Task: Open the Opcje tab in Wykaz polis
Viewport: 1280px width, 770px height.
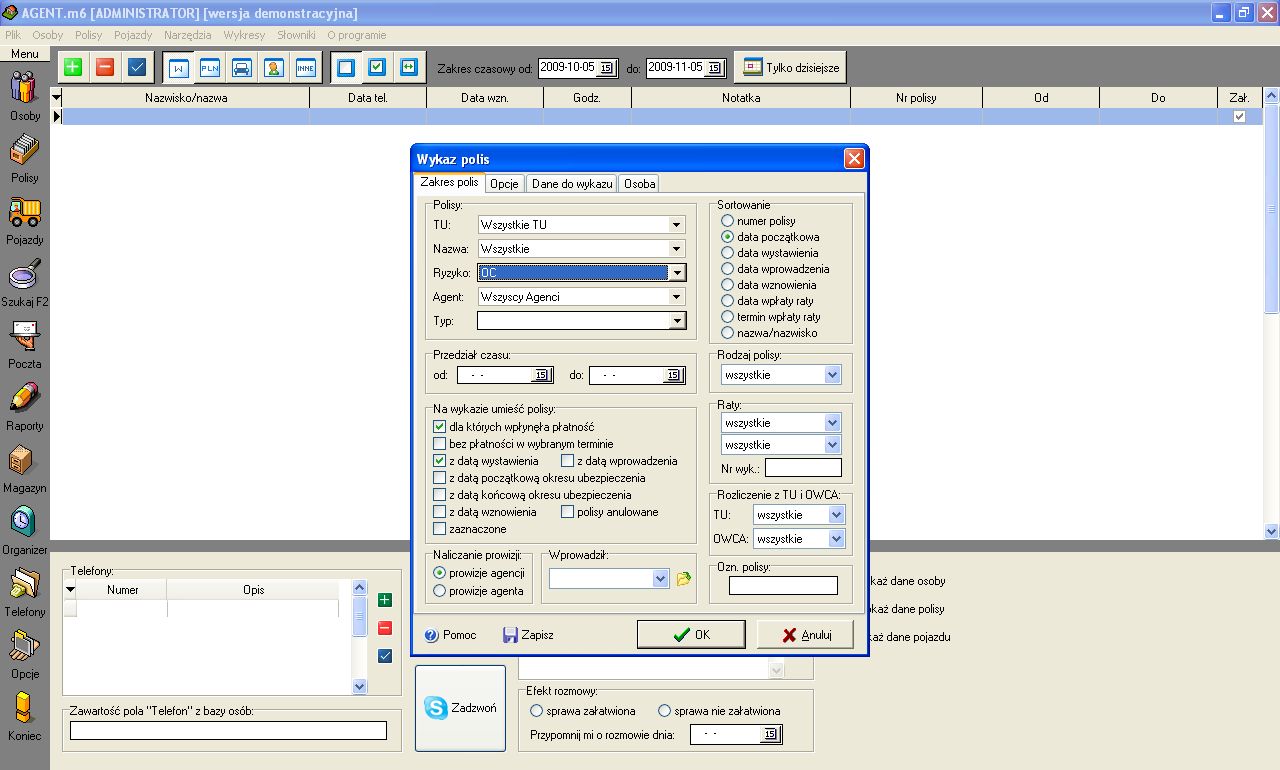Action: click(x=504, y=184)
